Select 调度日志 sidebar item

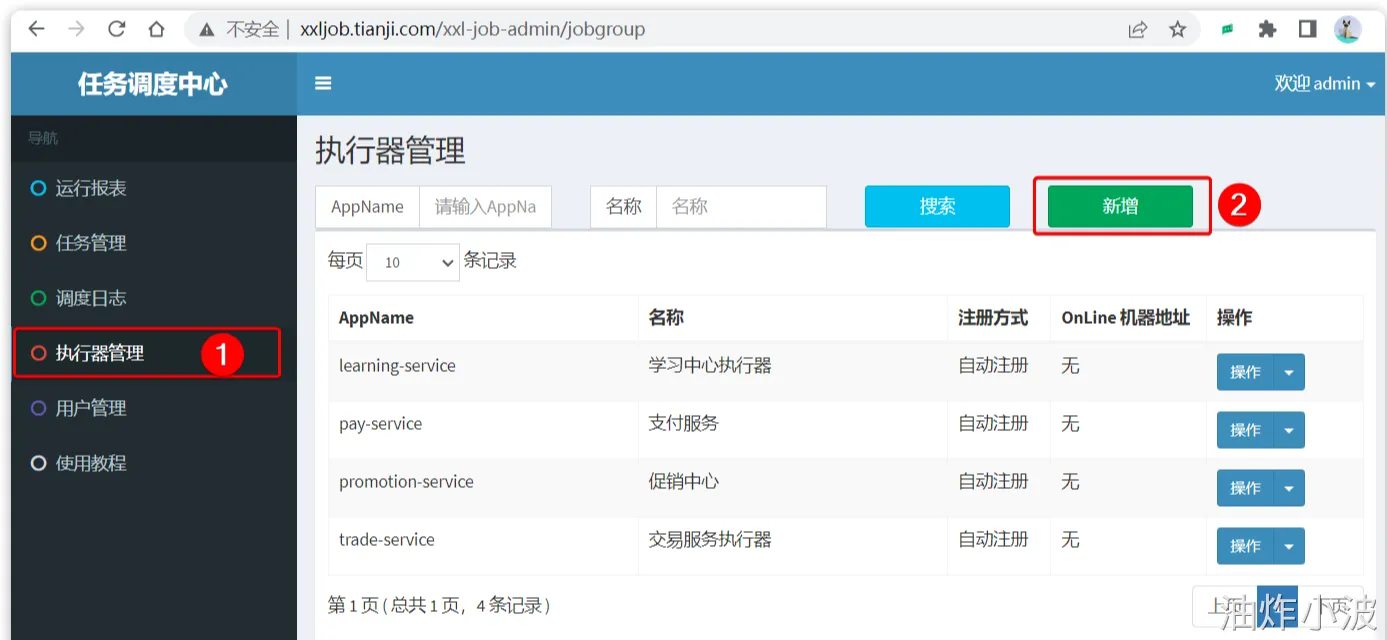click(91, 298)
